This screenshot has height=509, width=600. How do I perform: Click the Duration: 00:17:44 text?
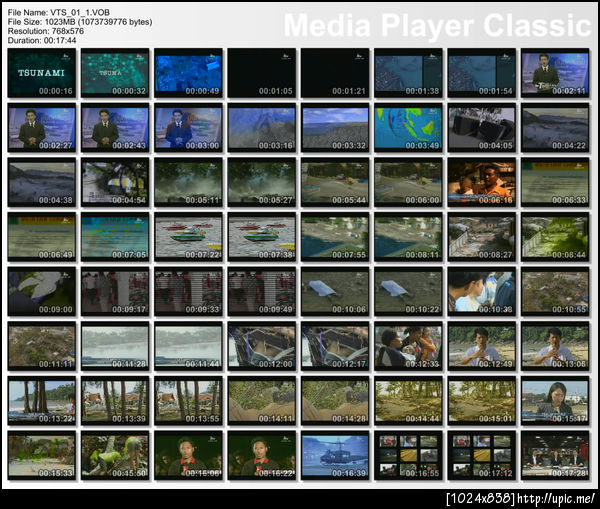(x=42, y=41)
